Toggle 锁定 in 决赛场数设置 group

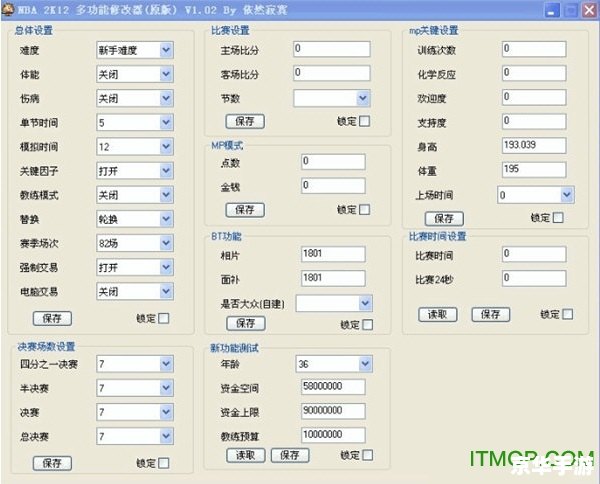(164, 463)
